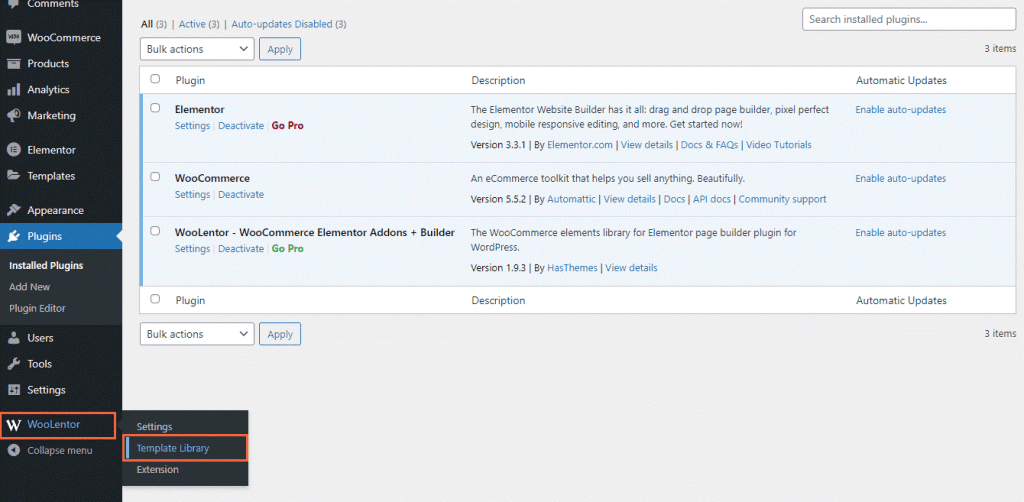Image resolution: width=1024 pixels, height=502 pixels.
Task: Open the Elementor.com author link
Action: pos(580,145)
